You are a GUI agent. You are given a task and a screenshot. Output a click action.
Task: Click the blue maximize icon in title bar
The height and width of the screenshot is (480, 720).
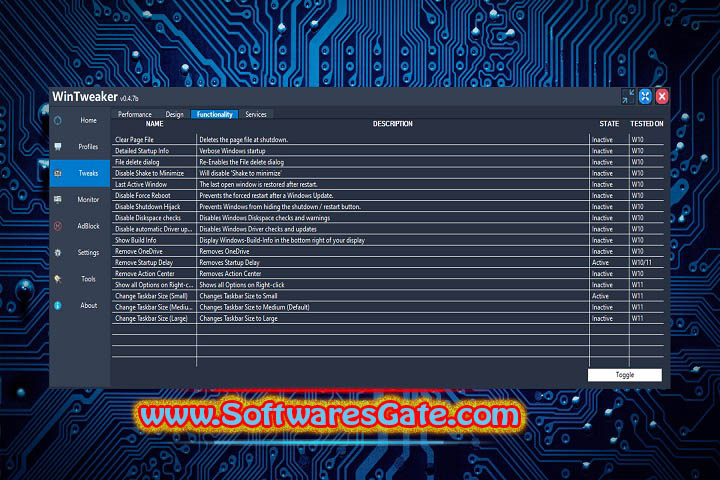click(645, 96)
